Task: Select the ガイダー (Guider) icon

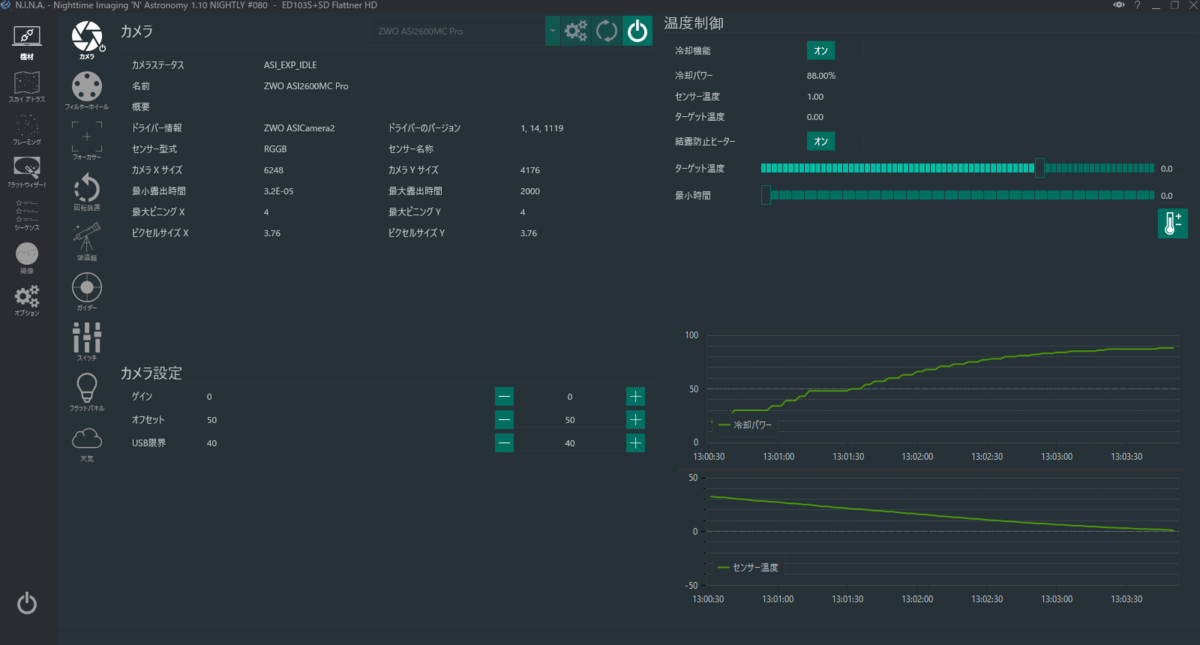Action: [x=87, y=291]
